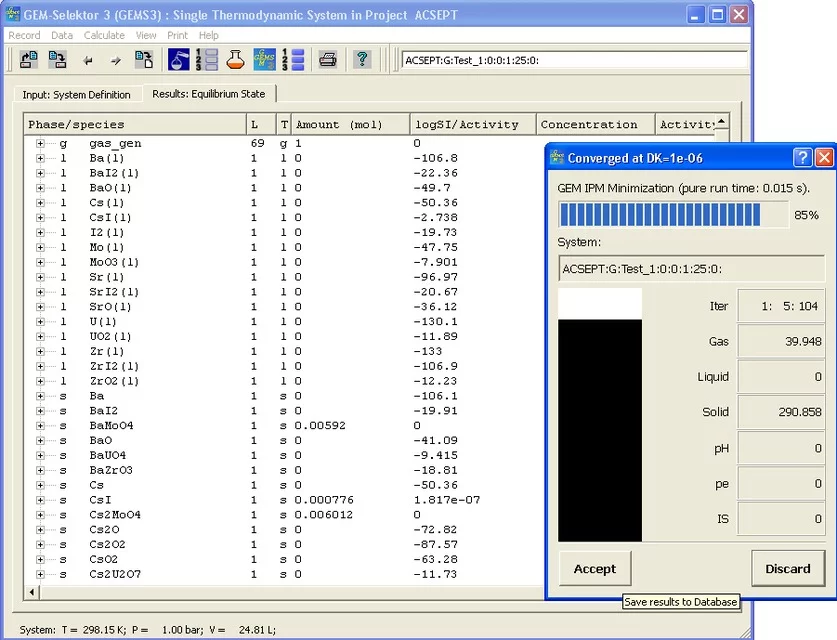Expand the BaZrO3 phase row
This screenshot has height=640, width=837.
40,470
